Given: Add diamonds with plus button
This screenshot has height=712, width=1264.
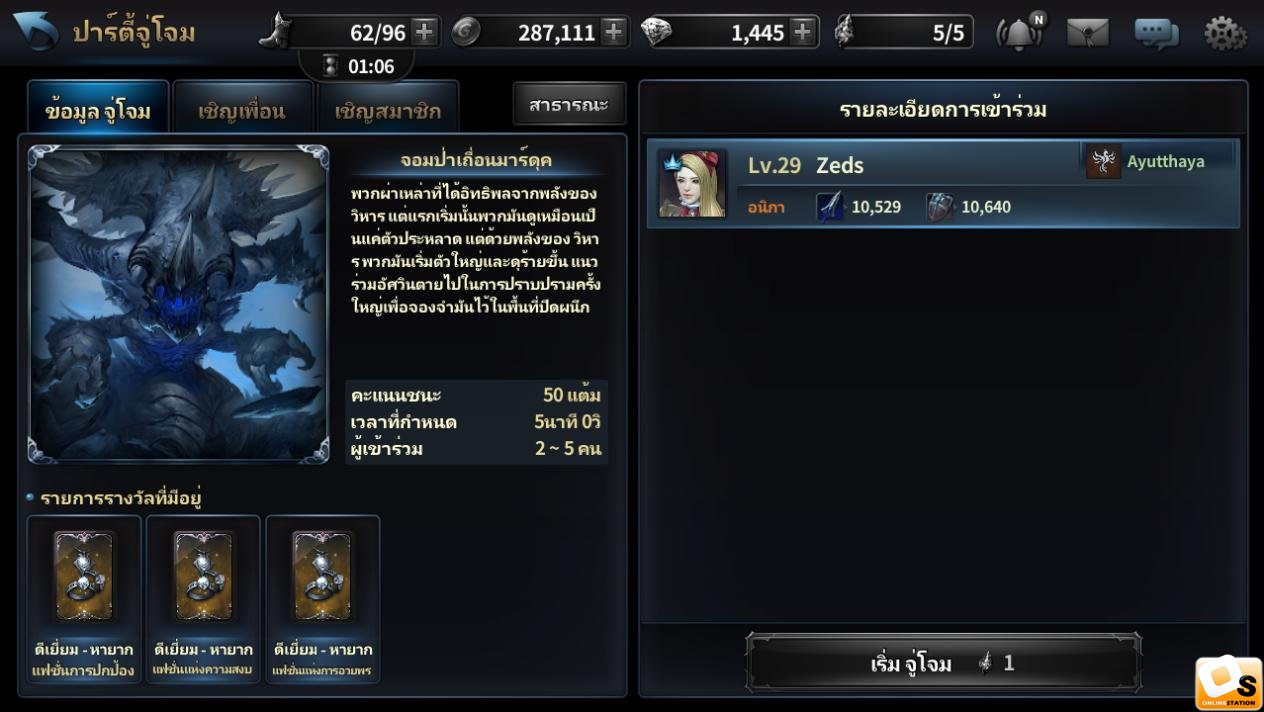Looking at the screenshot, I should (x=802, y=32).
